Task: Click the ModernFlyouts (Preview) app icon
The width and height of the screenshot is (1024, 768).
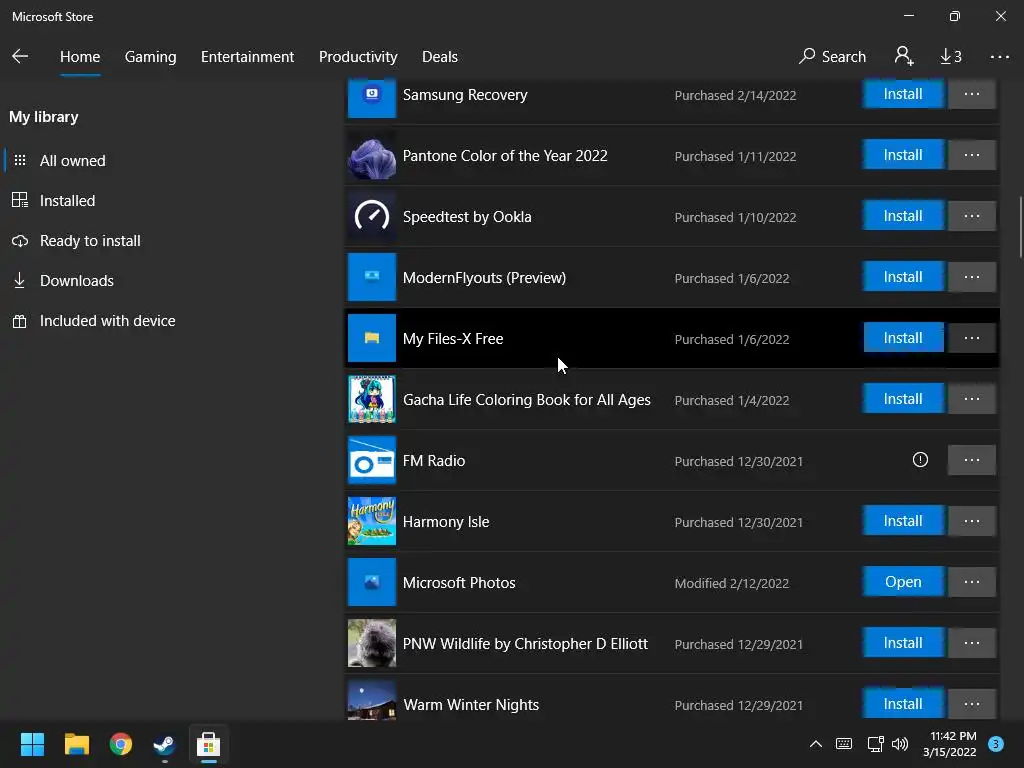Action: [x=372, y=277]
